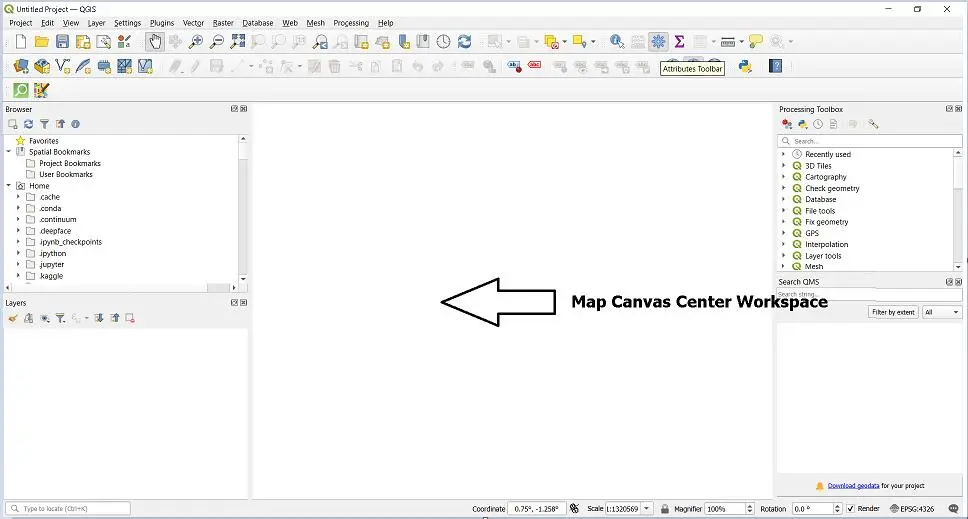Toggle extents display next to coordinate field

pos(573,508)
